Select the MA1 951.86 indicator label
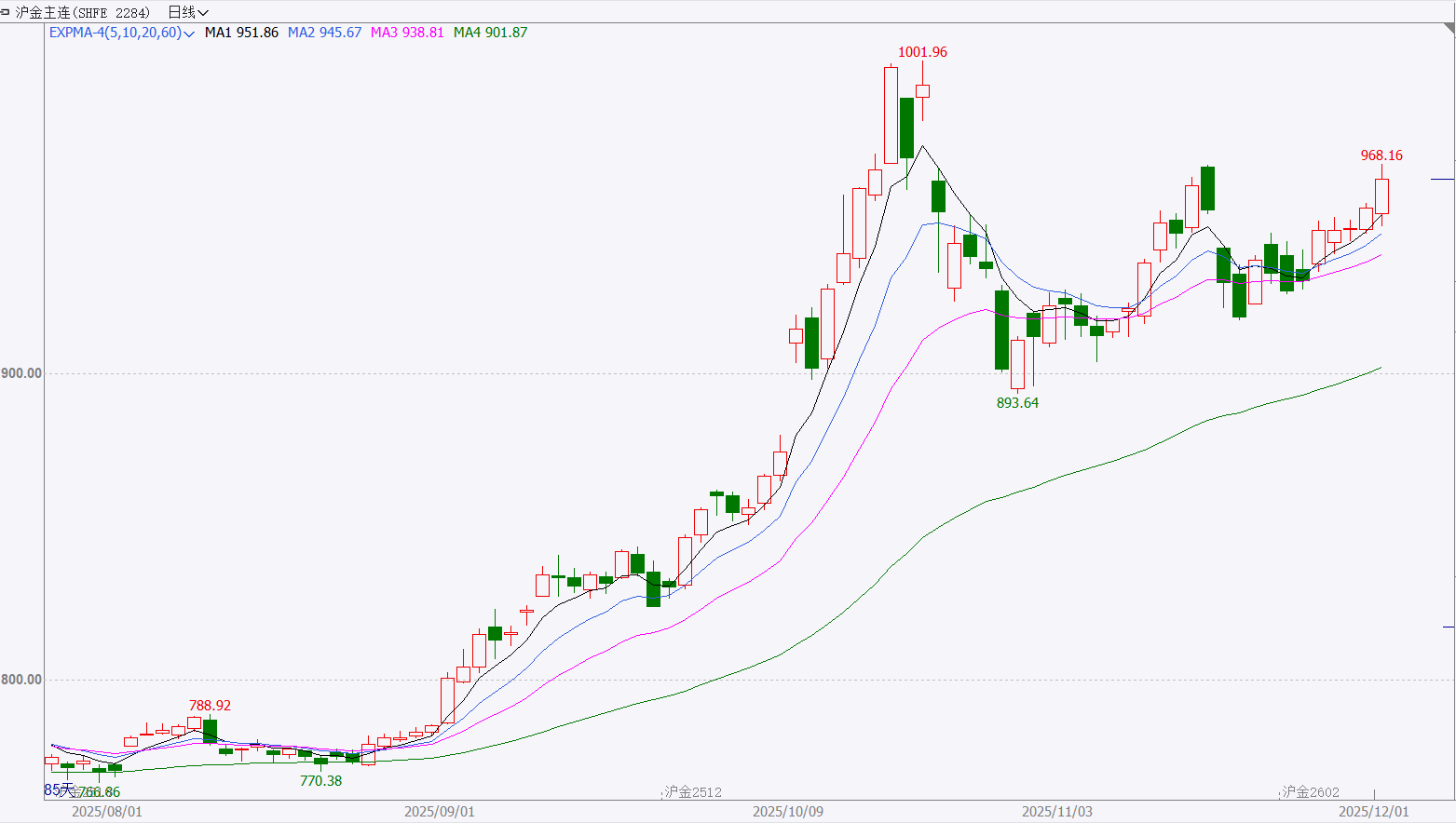 click(x=241, y=33)
